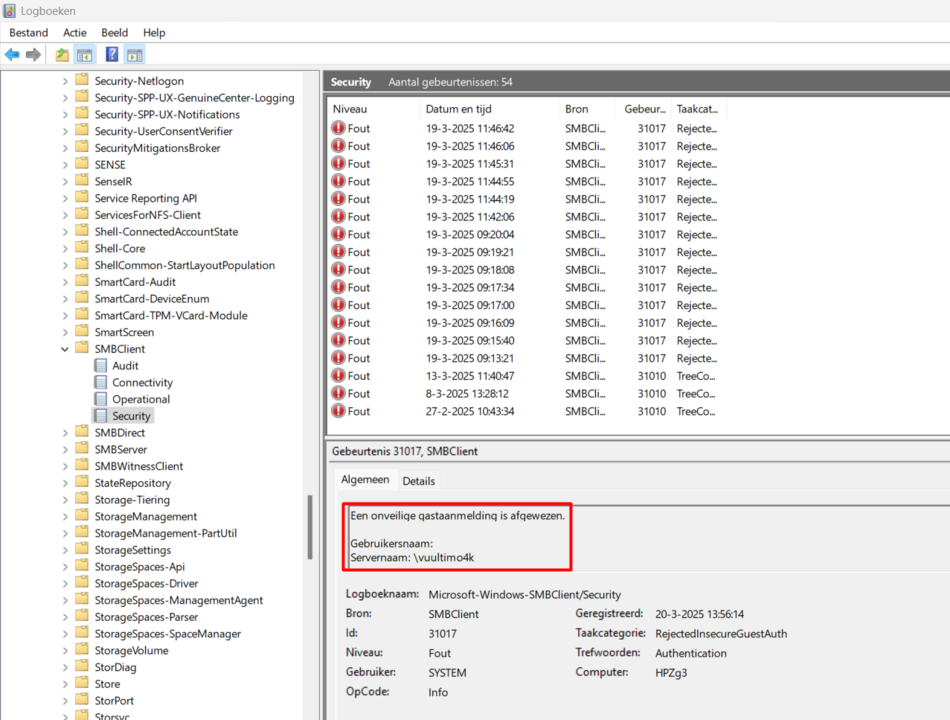
Task: Open the Actie menu
Action: [75, 33]
